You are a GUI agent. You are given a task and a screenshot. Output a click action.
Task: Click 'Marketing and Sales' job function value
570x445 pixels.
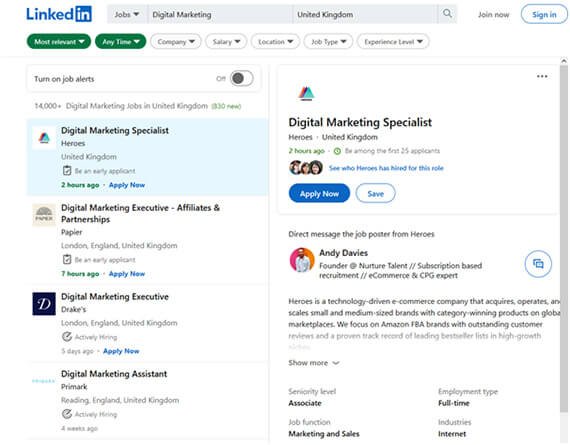324,434
